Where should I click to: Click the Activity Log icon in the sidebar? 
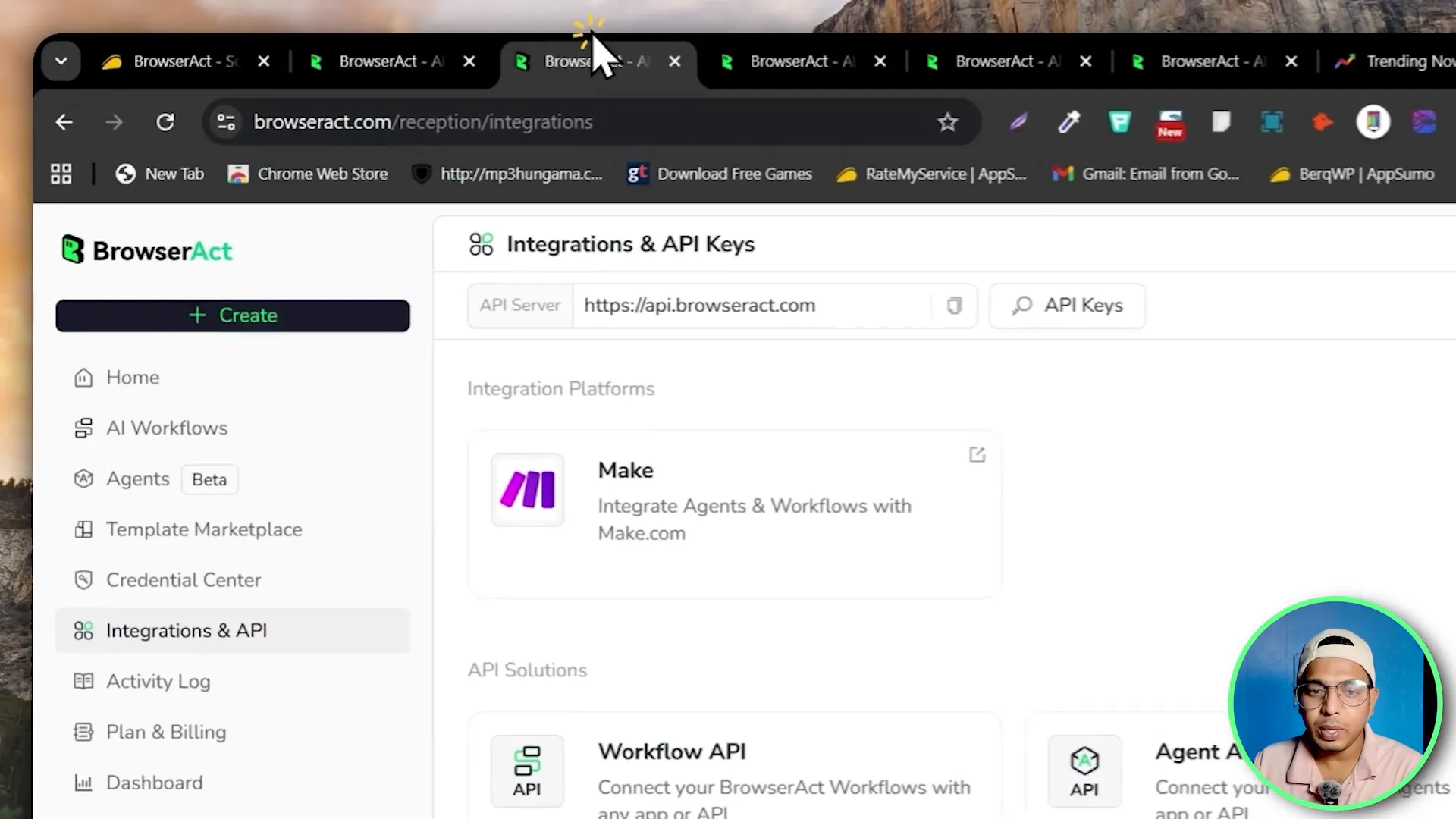(83, 681)
